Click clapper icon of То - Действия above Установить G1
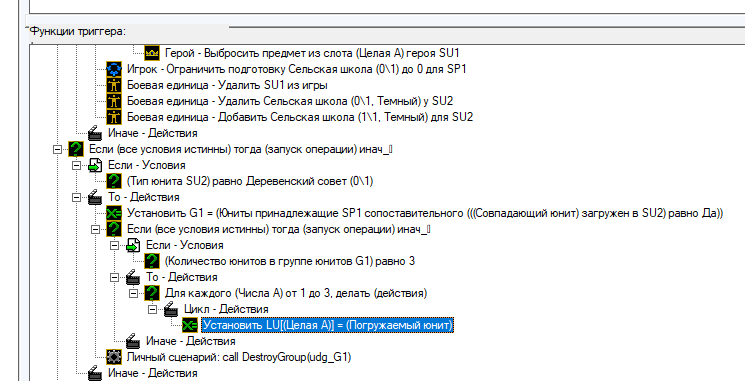The width and height of the screenshot is (745, 381). 95,198
